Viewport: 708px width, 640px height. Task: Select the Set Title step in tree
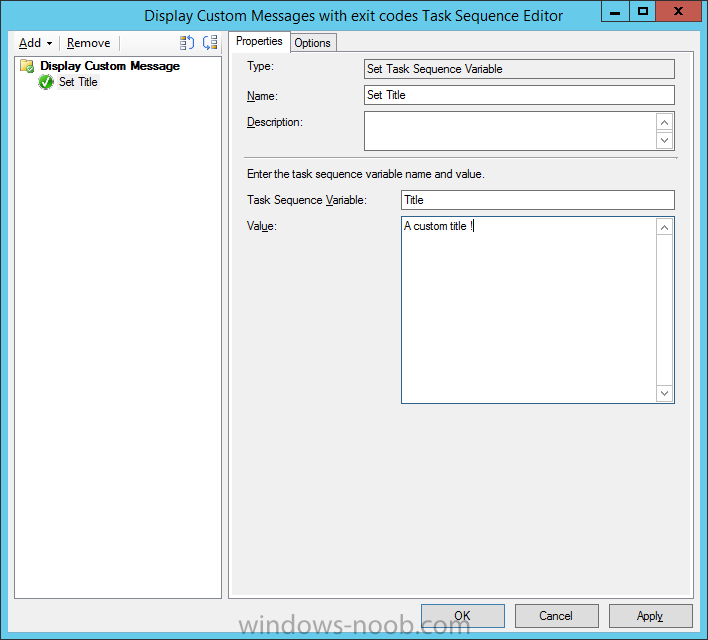point(78,82)
